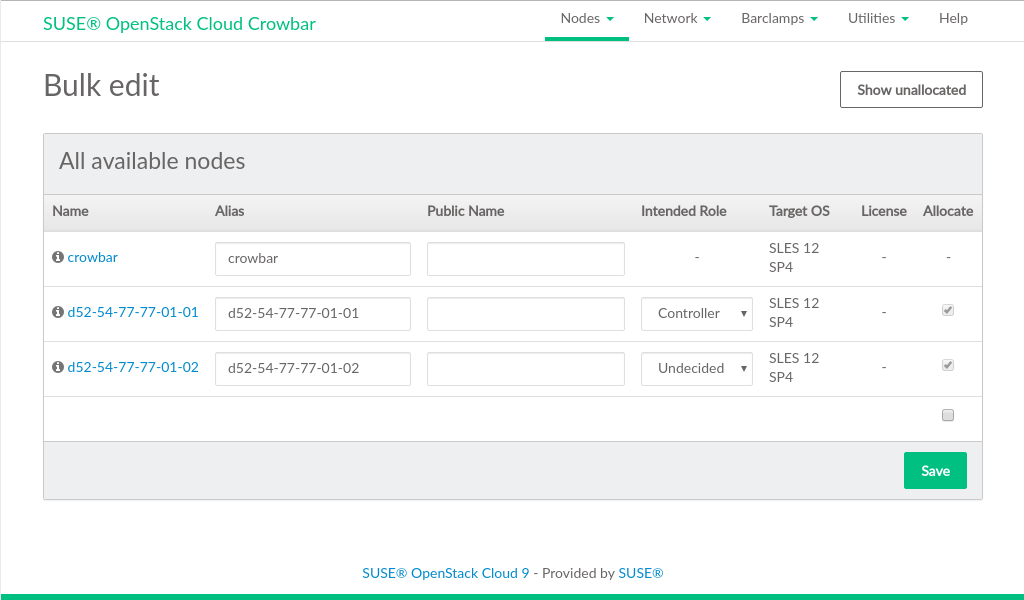Open the crowbar node link
Image resolution: width=1024 pixels, height=600 pixels.
point(93,257)
